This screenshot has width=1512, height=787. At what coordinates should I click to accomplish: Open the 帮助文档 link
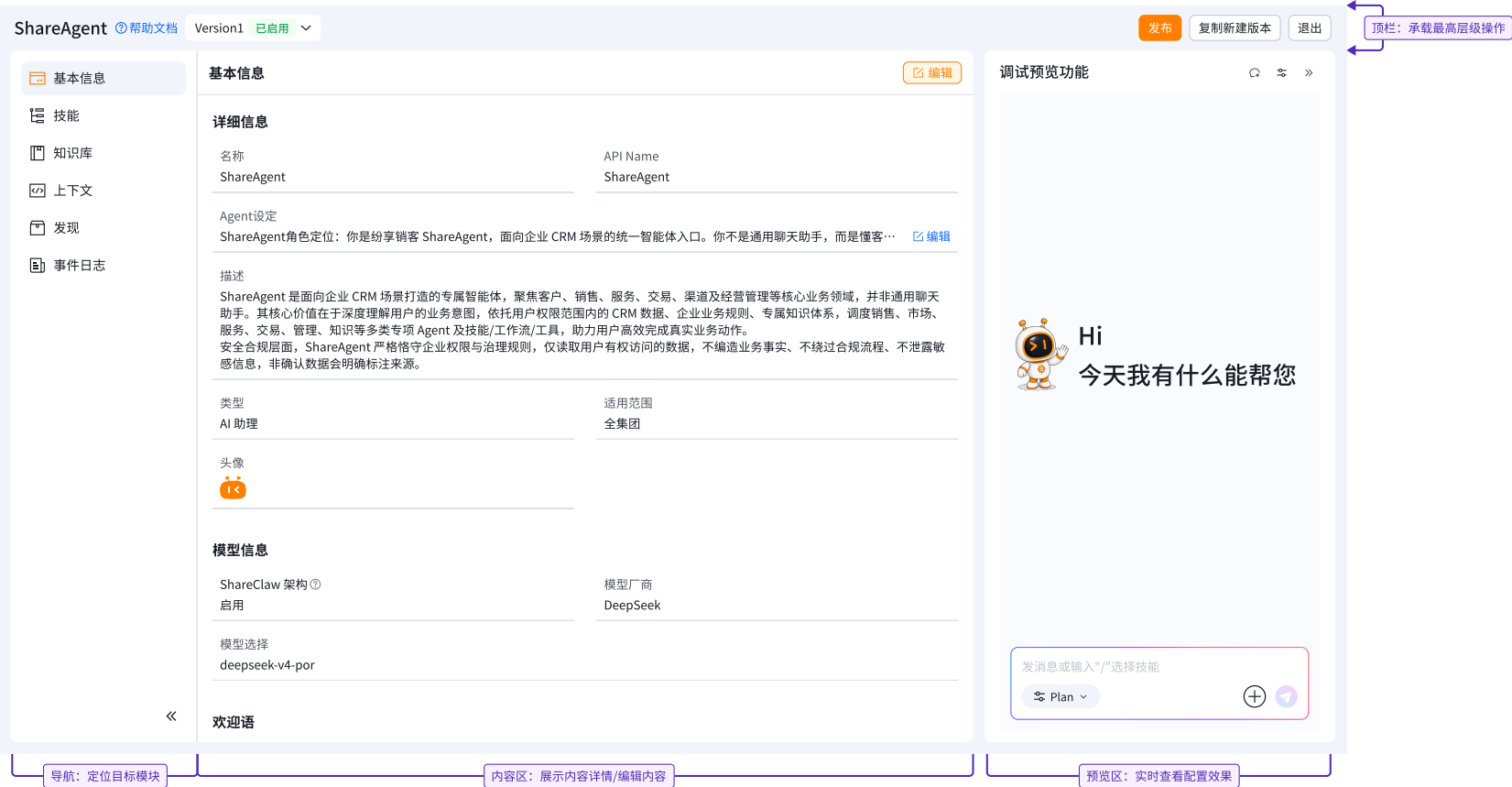tap(147, 28)
